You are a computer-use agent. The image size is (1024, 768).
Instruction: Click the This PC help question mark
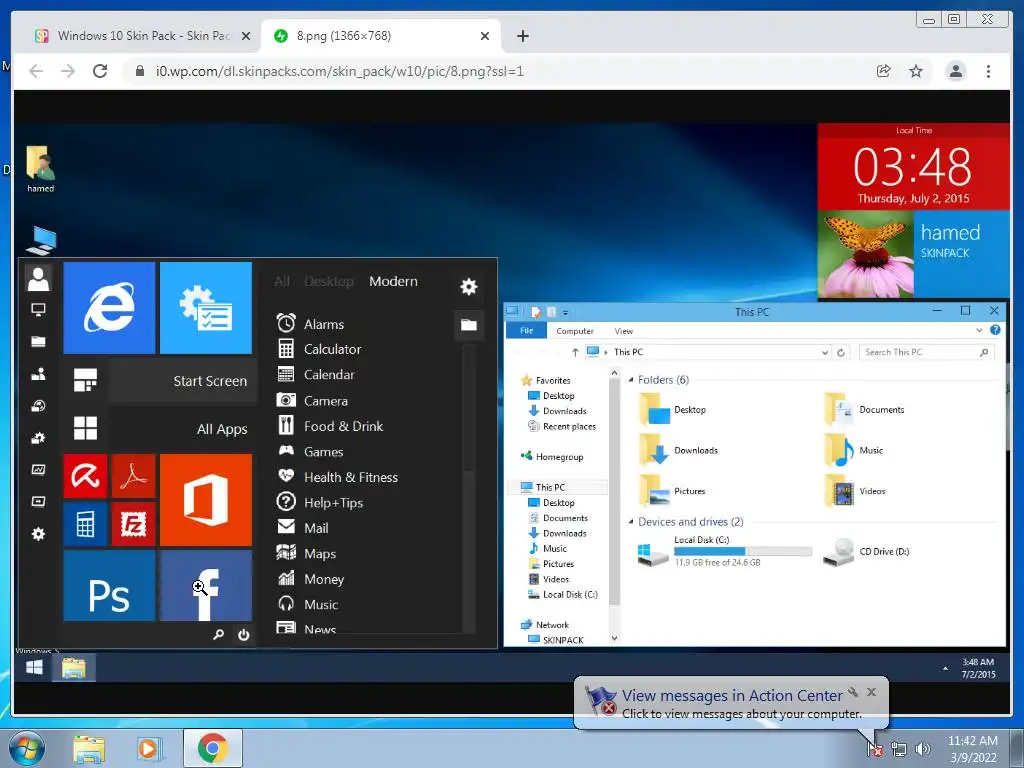995,330
